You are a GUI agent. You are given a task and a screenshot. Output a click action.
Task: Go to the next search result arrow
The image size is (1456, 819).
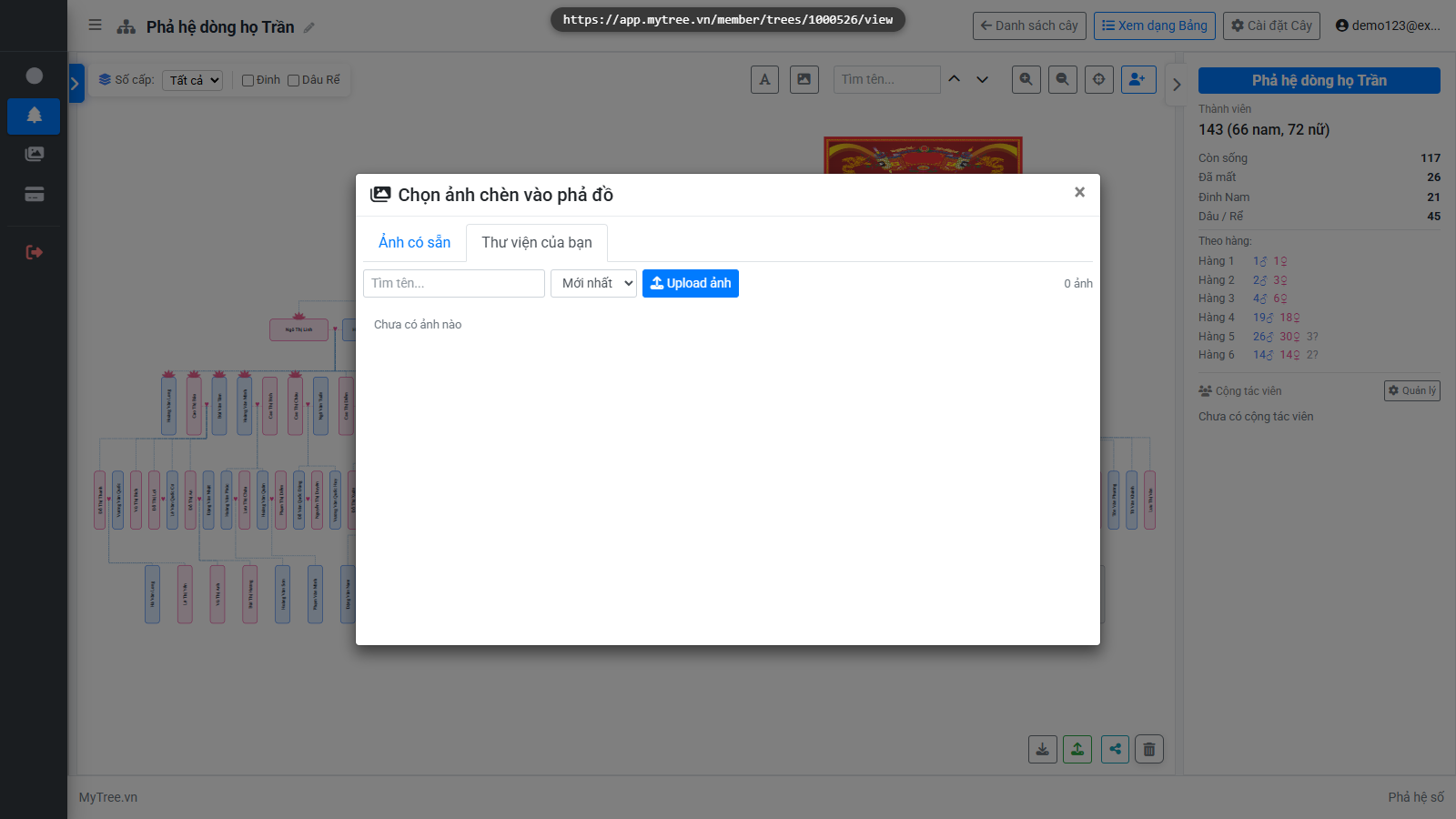click(x=982, y=79)
